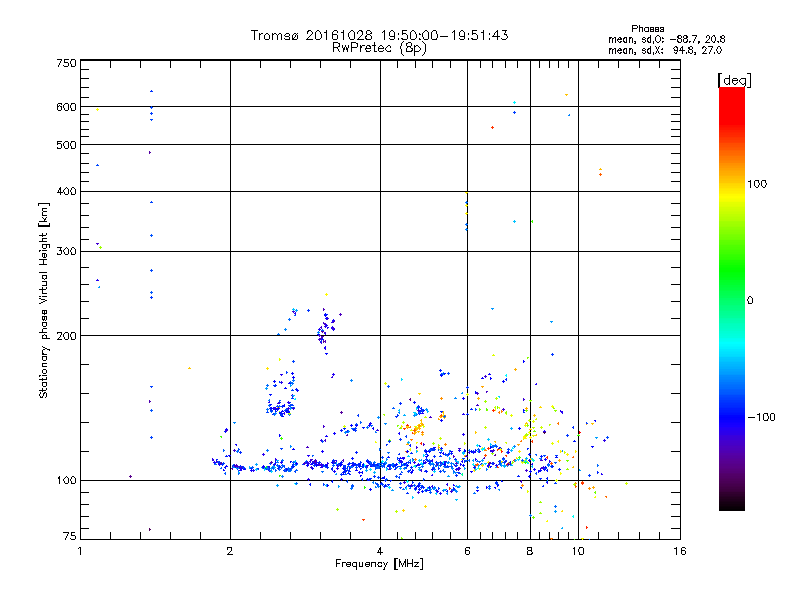Click the colorbar tick label '0'
This screenshot has width=800, height=600.
pyautogui.click(x=750, y=301)
